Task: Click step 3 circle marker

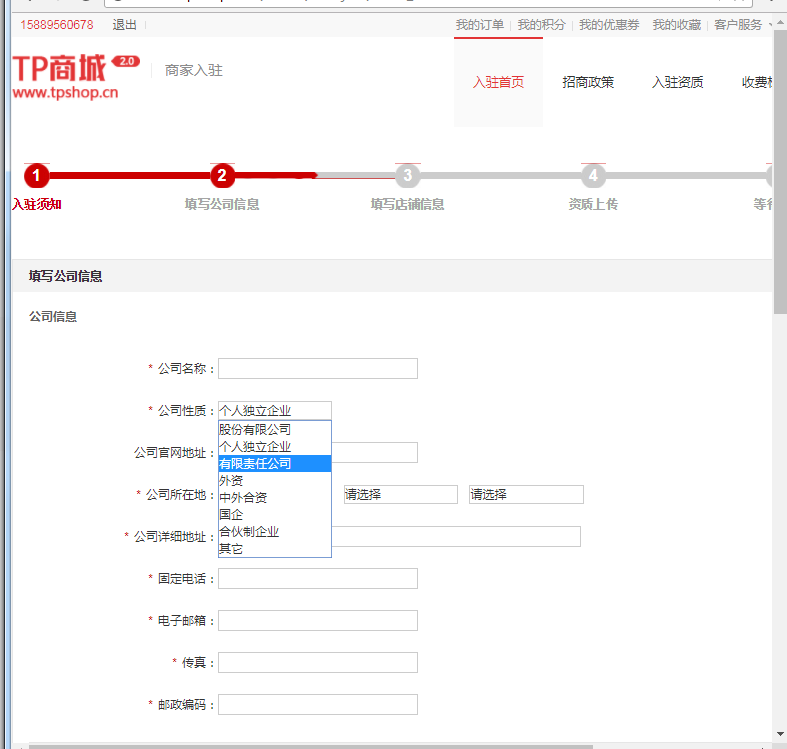Action: coord(406,176)
